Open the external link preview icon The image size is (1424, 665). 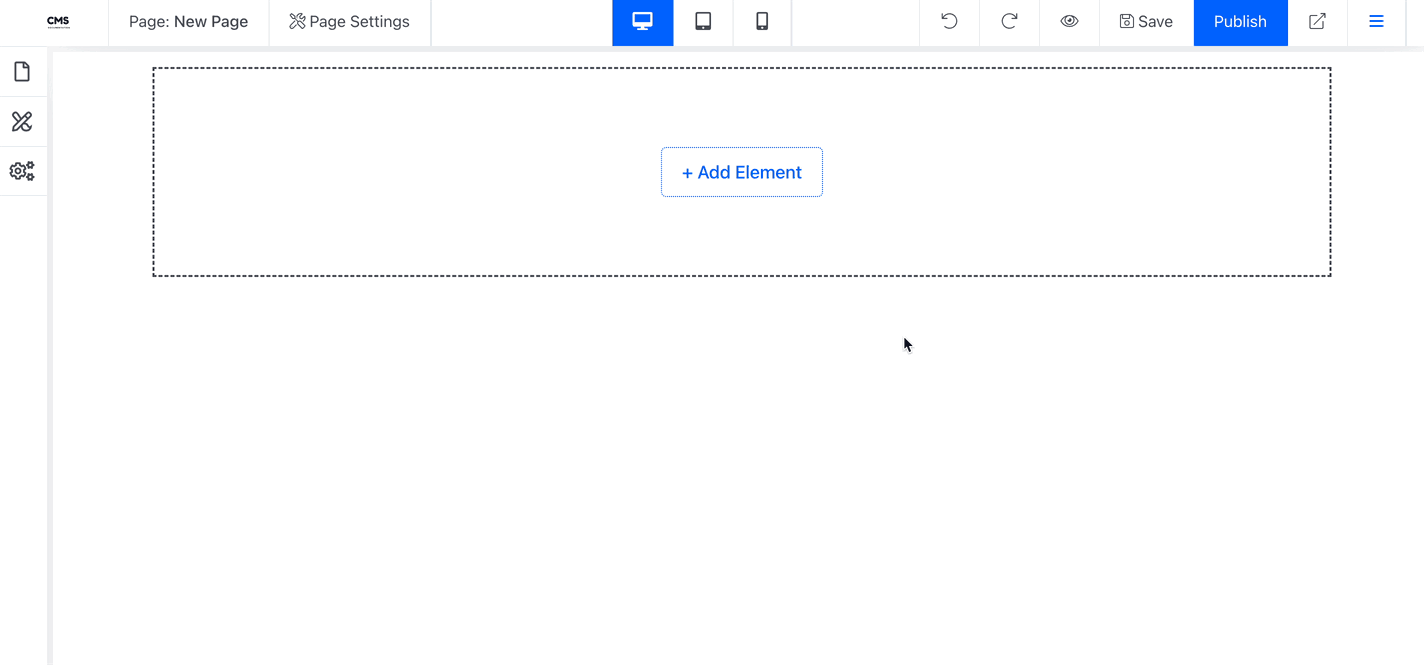[1317, 21]
